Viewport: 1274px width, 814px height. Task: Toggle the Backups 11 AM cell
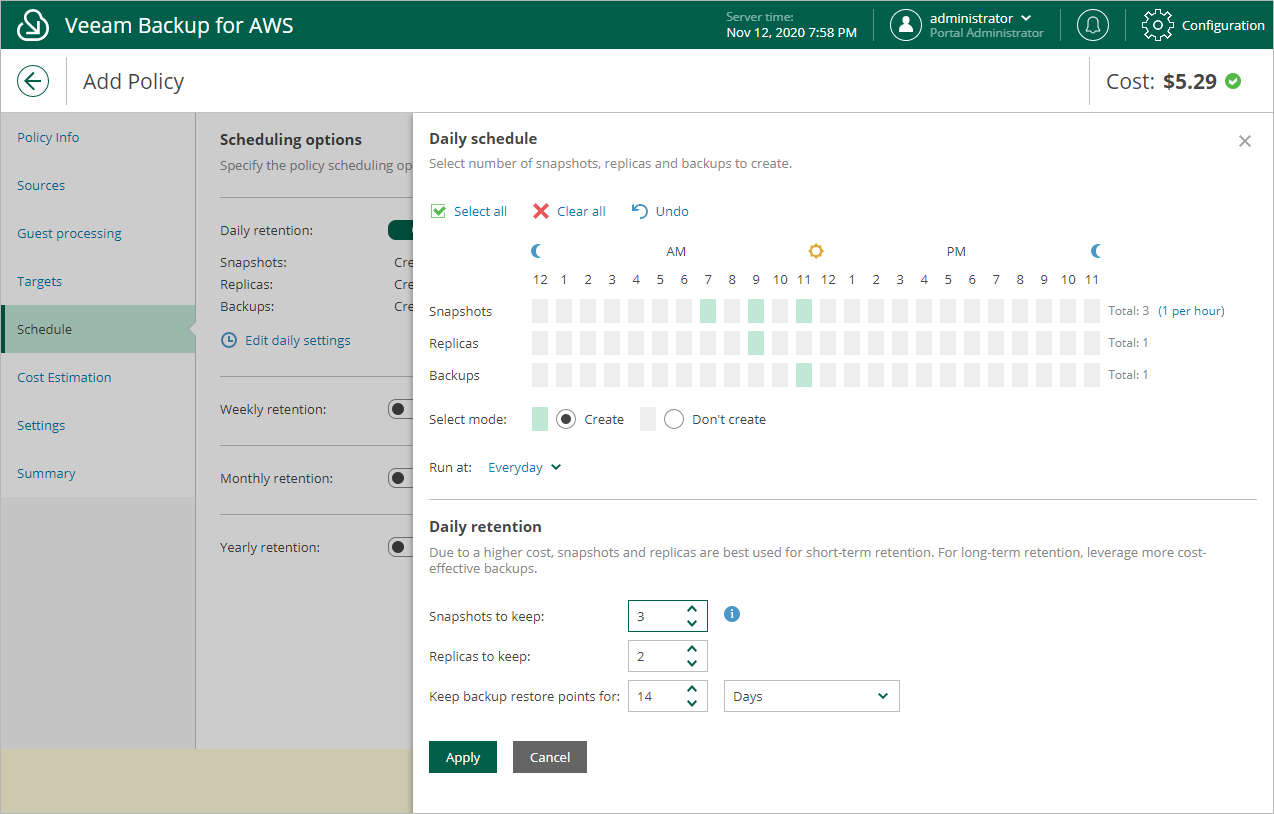(x=804, y=375)
